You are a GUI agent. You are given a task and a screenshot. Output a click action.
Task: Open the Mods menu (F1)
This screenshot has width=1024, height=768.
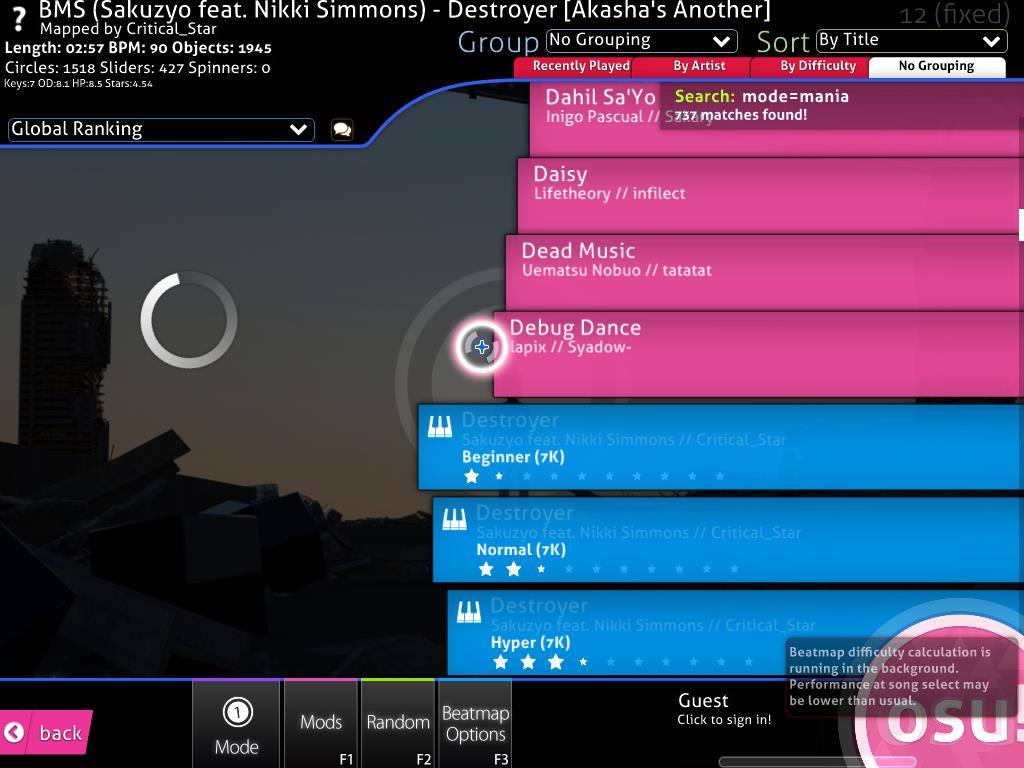point(321,724)
